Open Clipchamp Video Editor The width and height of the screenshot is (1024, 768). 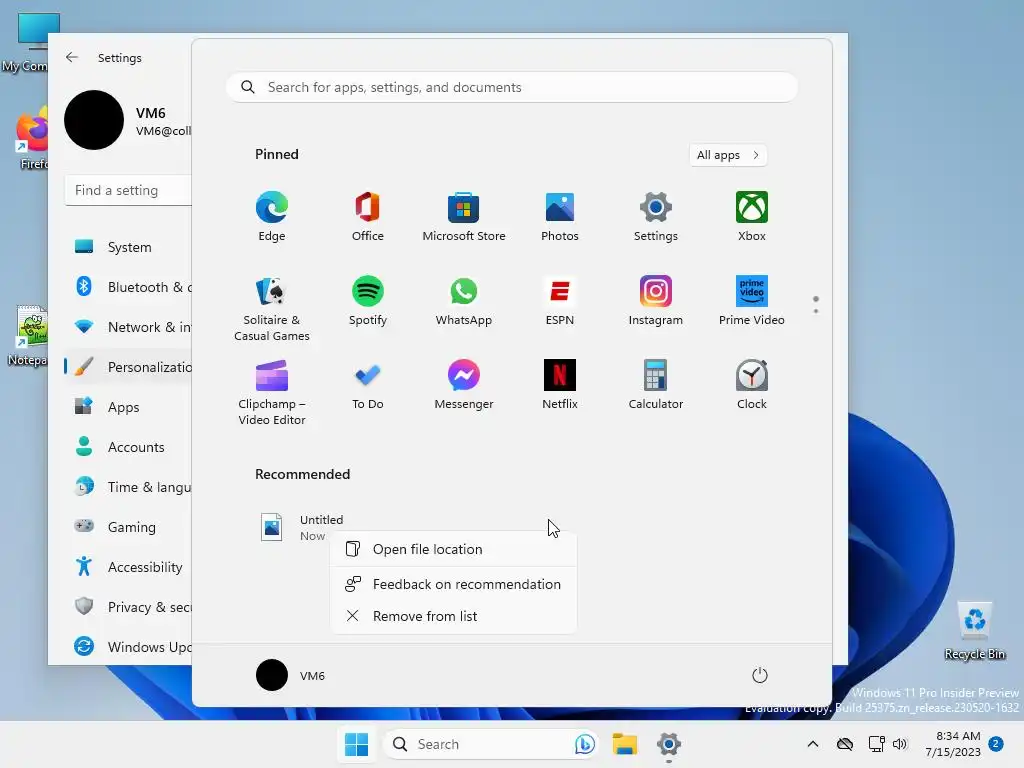(272, 392)
